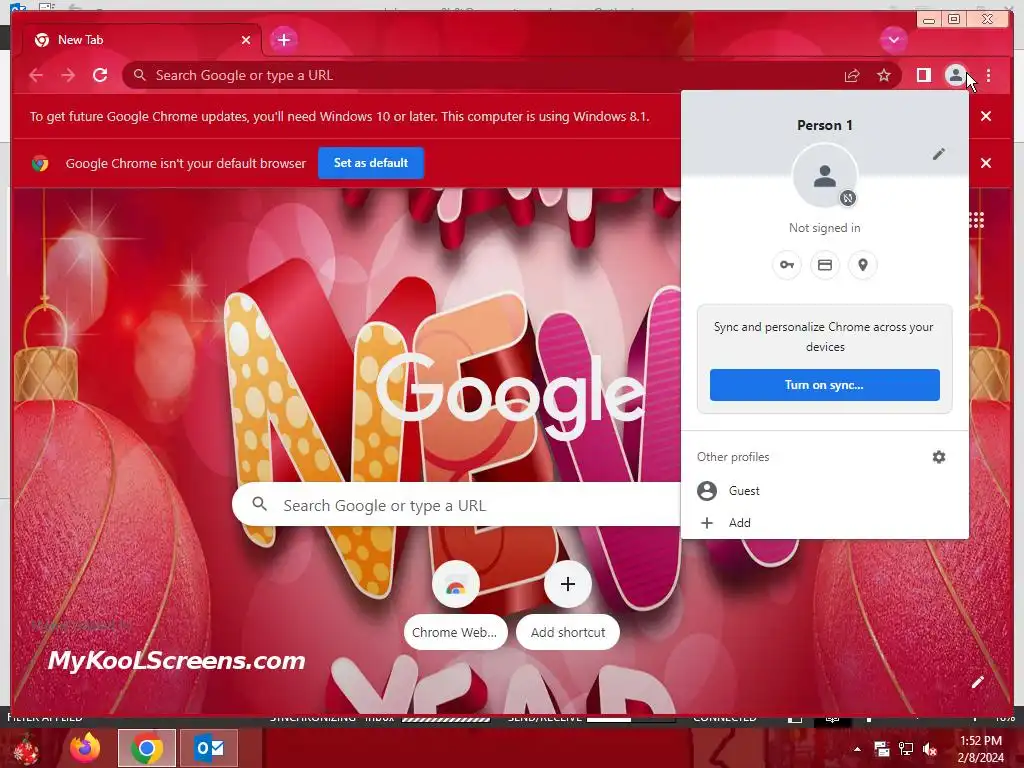Viewport: 1024px width, 768px height.
Task: Open payment methods card icon
Action: [825, 265]
